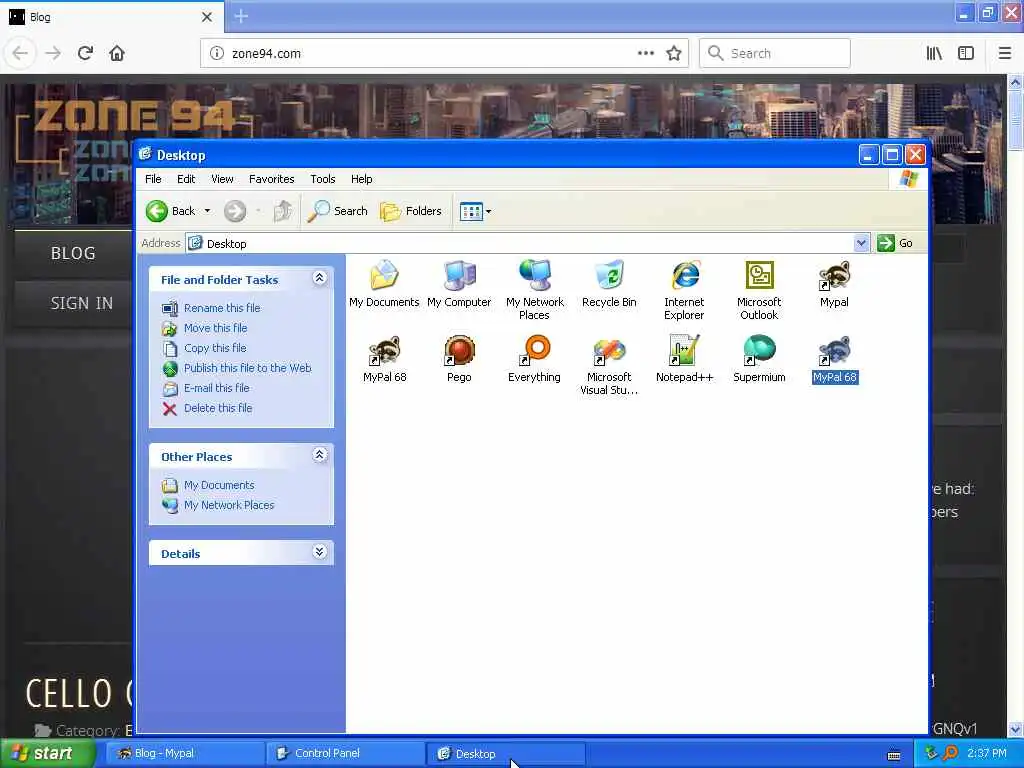Select the Mypal shortcut icon

[834, 283]
